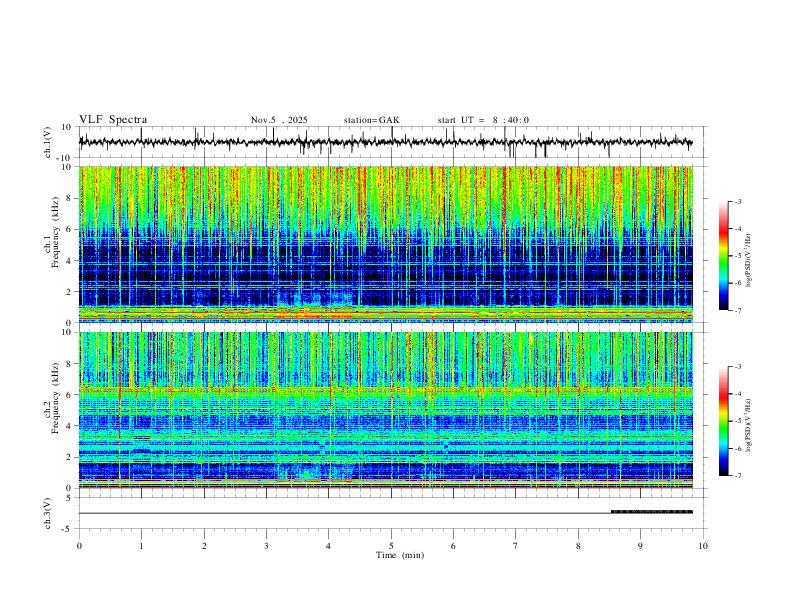
Task: Click the "-7" value on ch.1 color bar
Action: (737, 310)
